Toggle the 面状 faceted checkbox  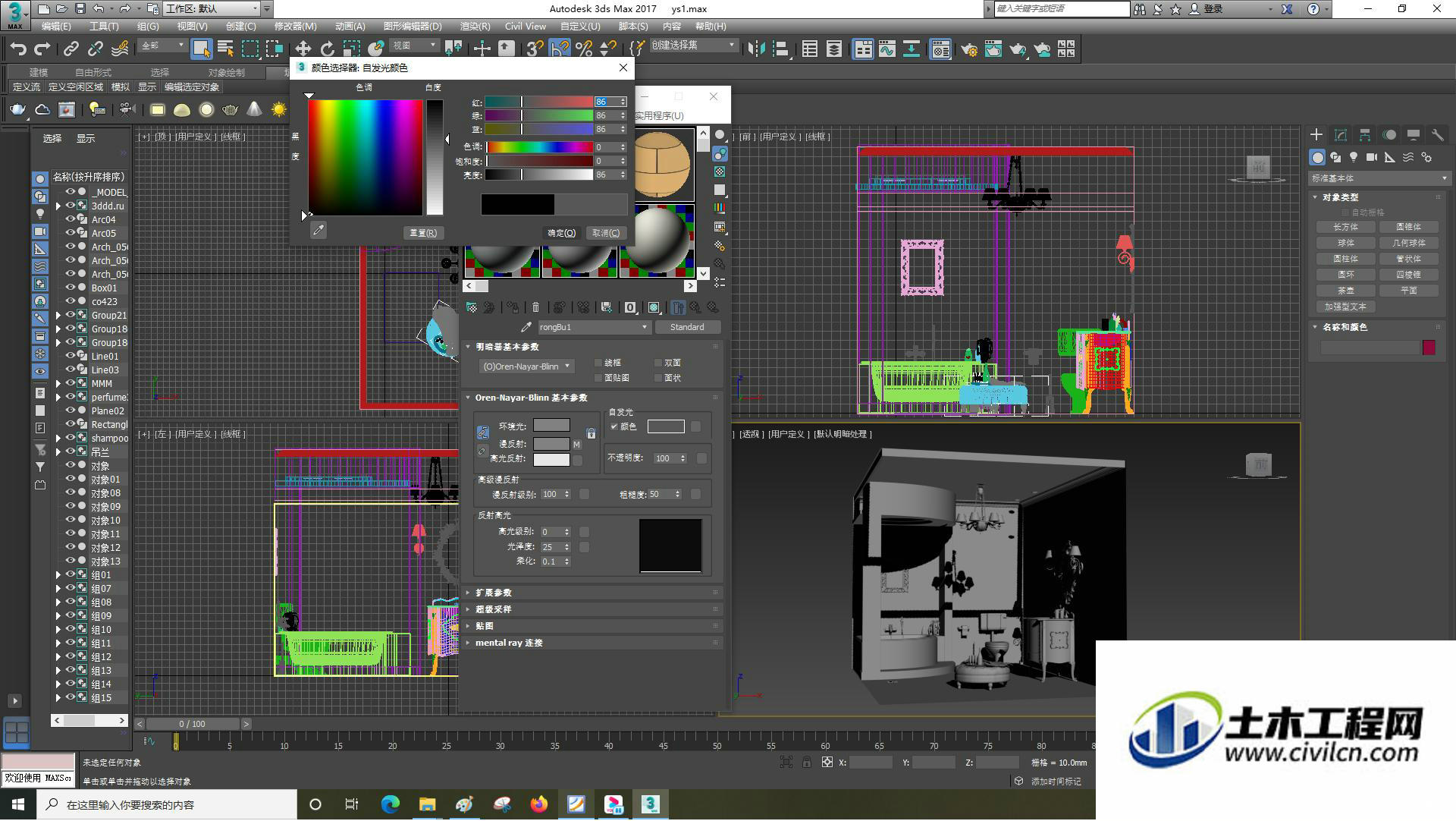click(x=658, y=378)
